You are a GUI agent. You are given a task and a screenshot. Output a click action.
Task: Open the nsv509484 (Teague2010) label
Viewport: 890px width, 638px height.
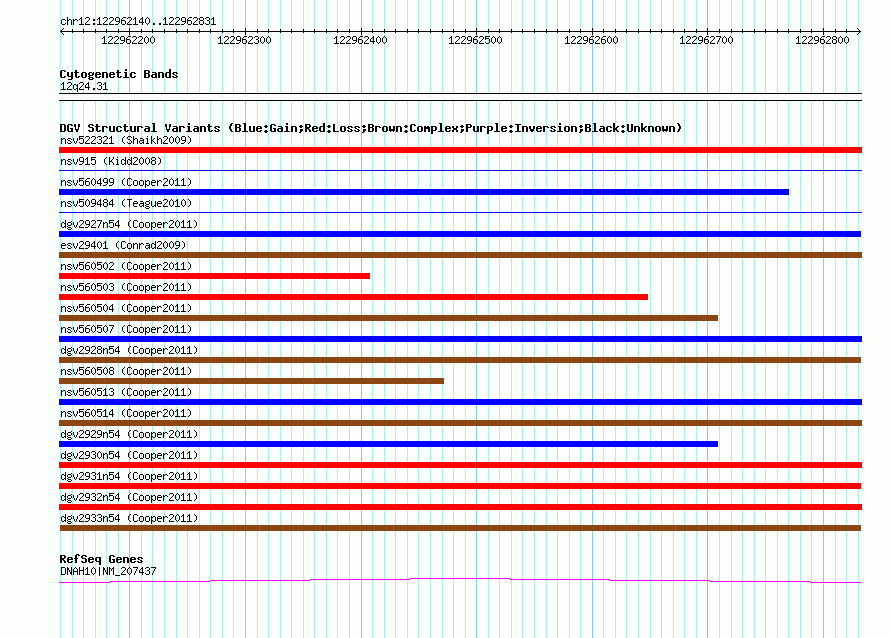coord(126,203)
